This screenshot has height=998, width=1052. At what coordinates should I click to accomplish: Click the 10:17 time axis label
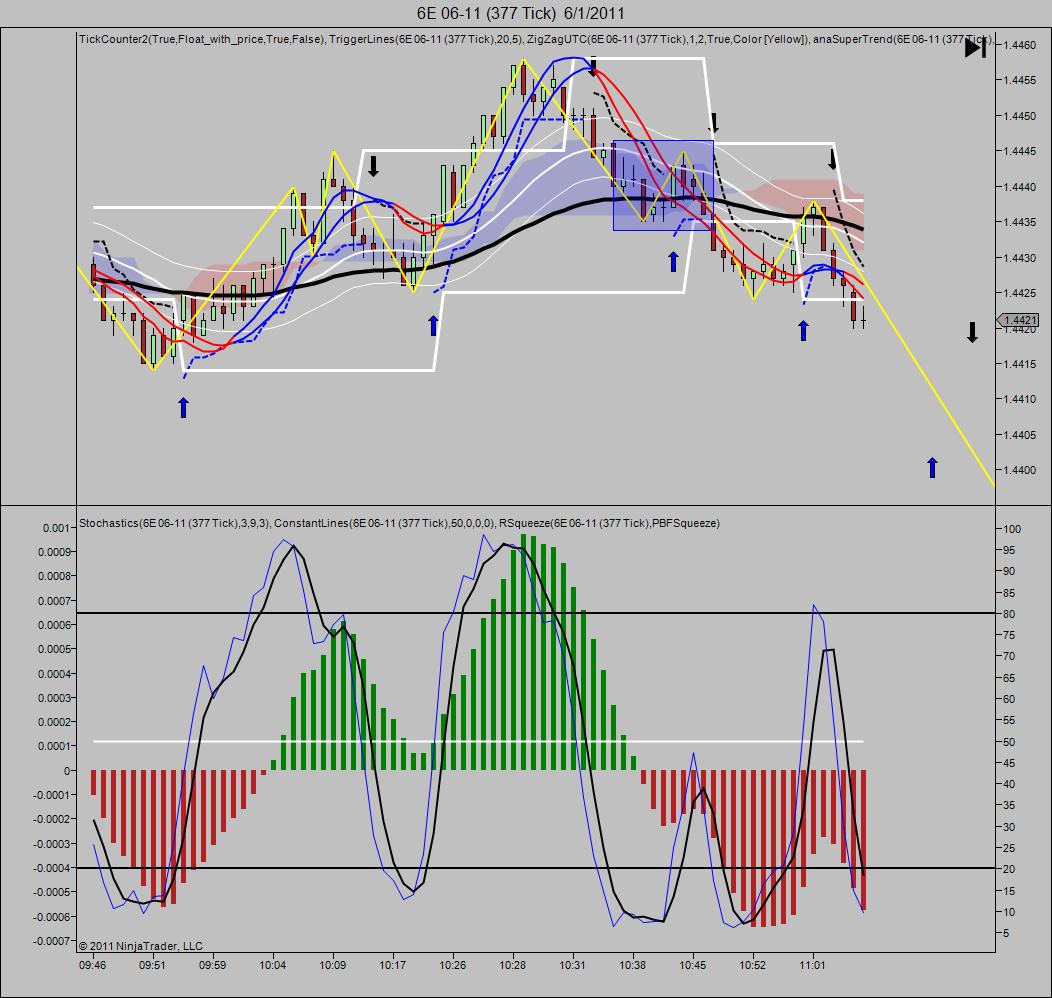[392, 965]
